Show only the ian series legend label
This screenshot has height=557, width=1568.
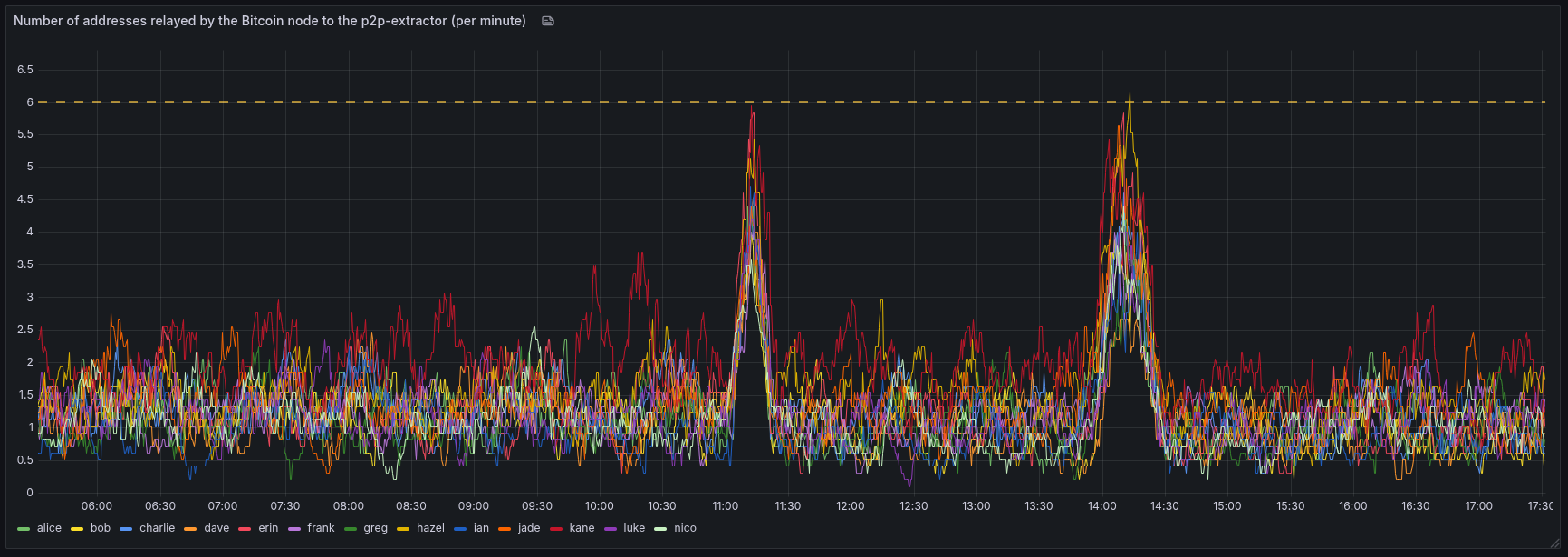[481, 528]
